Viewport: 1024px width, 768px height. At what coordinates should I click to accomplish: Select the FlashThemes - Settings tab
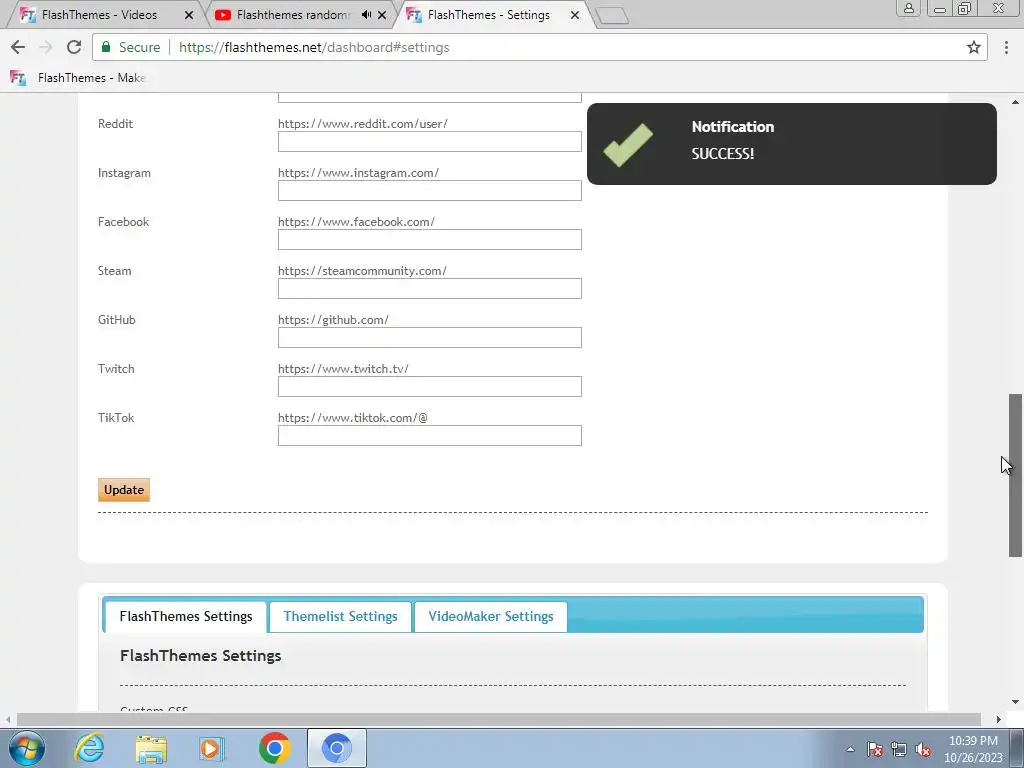488,14
